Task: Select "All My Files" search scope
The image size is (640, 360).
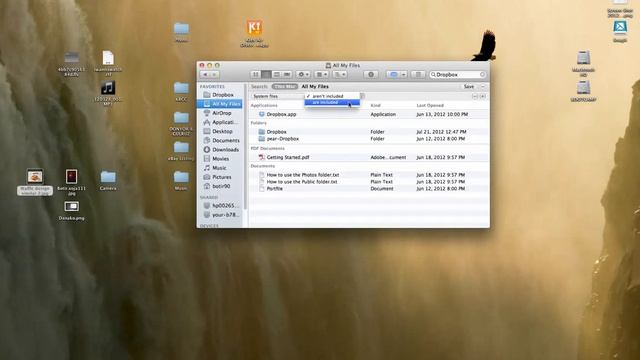Action: pos(315,87)
